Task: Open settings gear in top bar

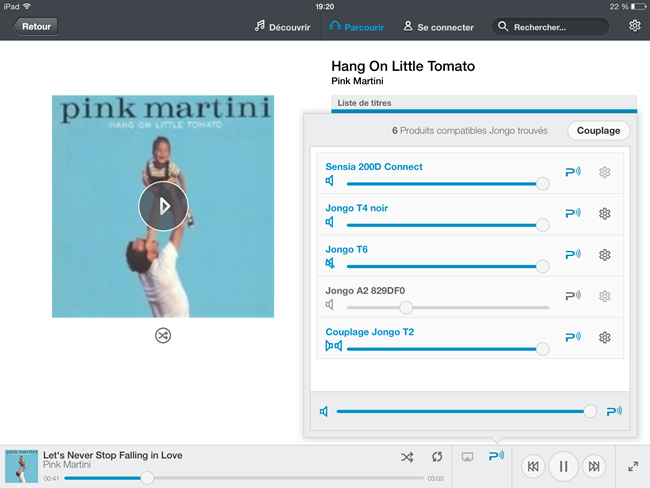Action: pyautogui.click(x=635, y=26)
